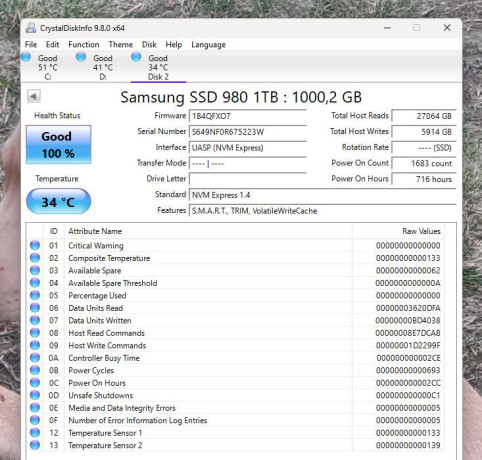Click the Features field with S.M.A.R.T., TRIM

322,211
